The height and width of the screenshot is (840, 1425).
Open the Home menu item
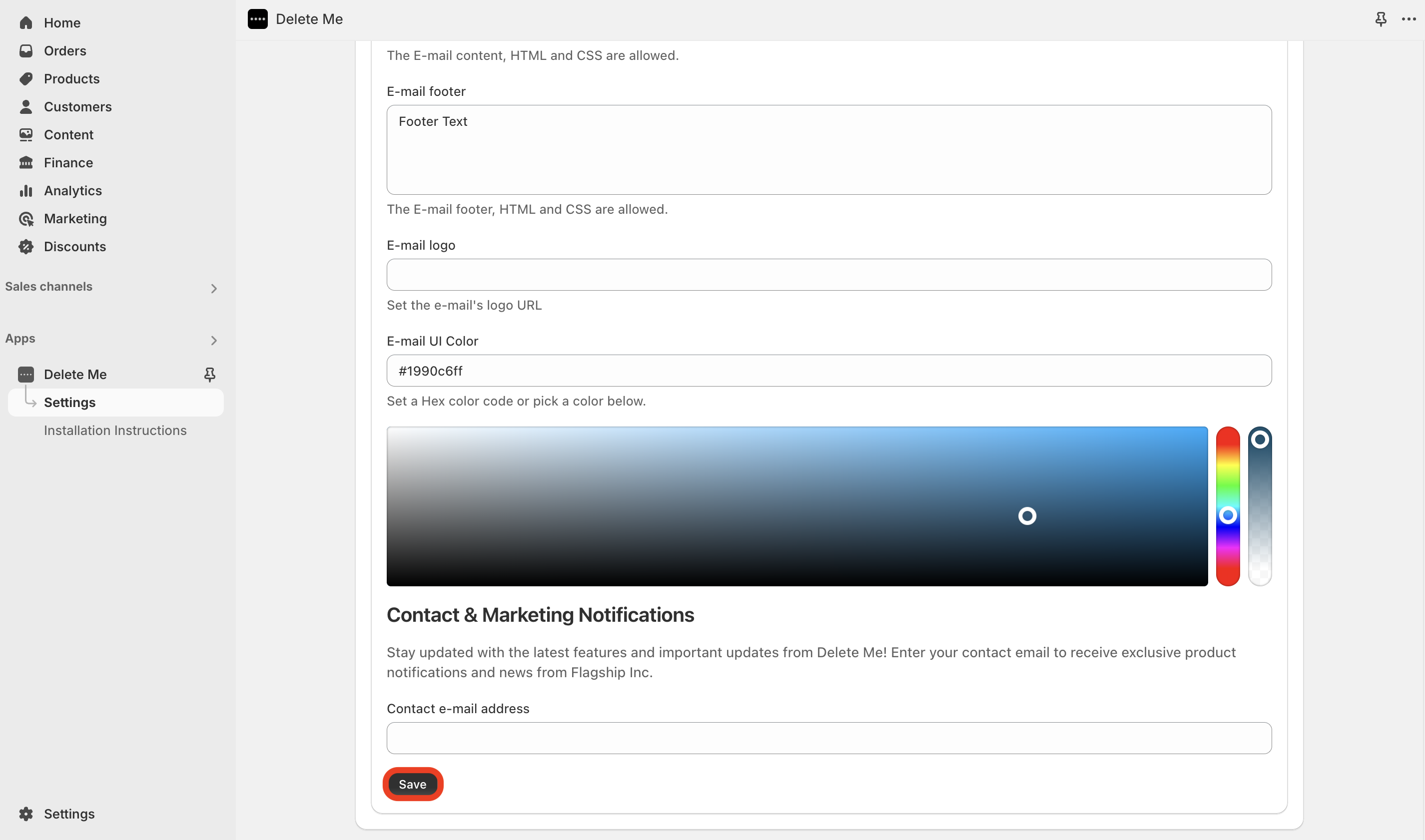[62, 22]
